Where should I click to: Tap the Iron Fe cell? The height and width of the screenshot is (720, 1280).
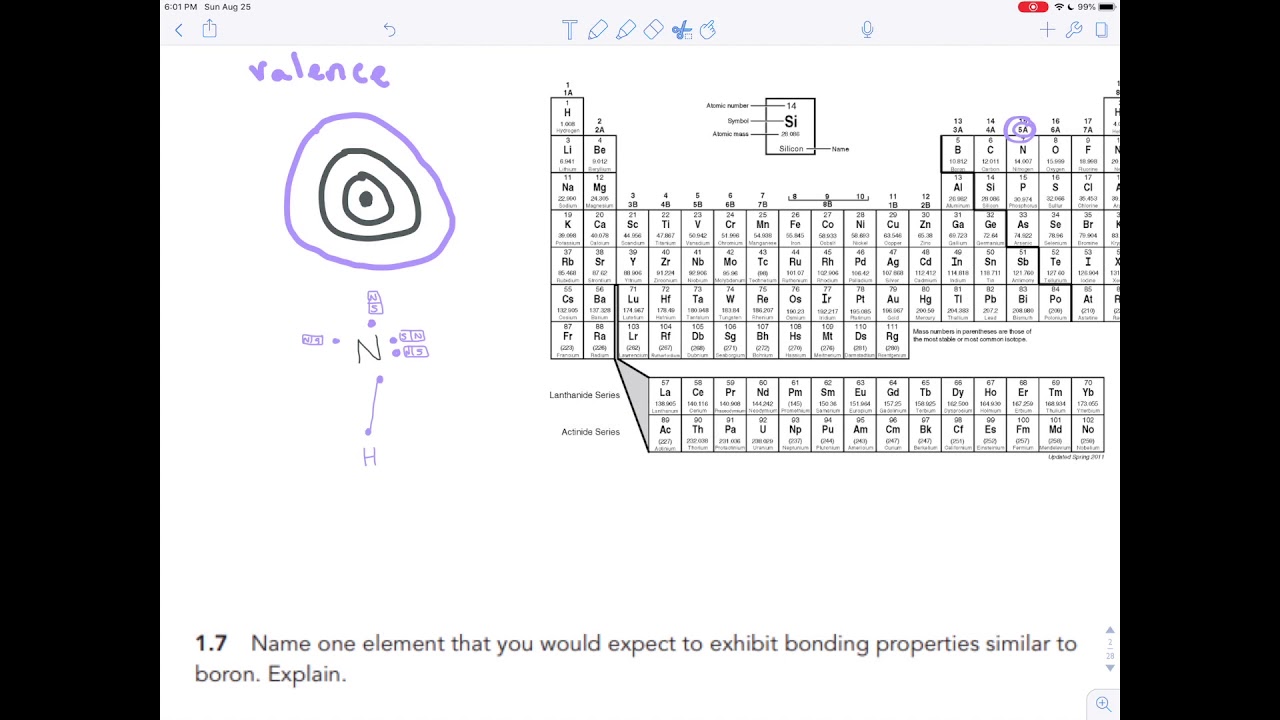795,228
